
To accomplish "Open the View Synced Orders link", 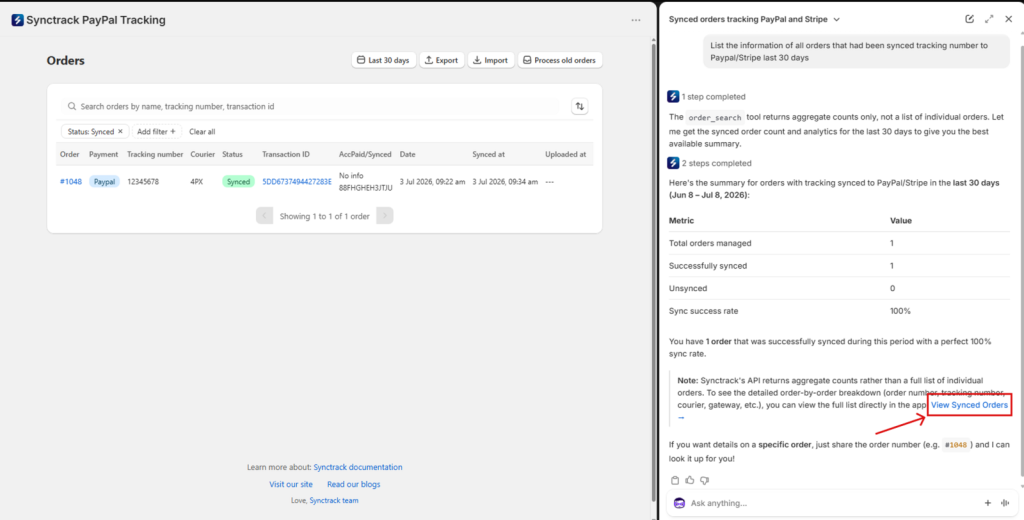I will point(969,405).
